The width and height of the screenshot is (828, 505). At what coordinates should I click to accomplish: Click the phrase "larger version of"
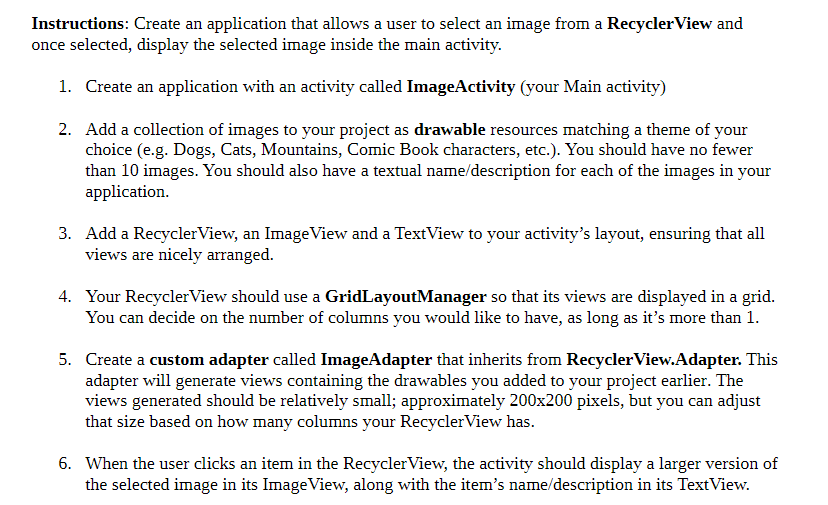(x=718, y=464)
